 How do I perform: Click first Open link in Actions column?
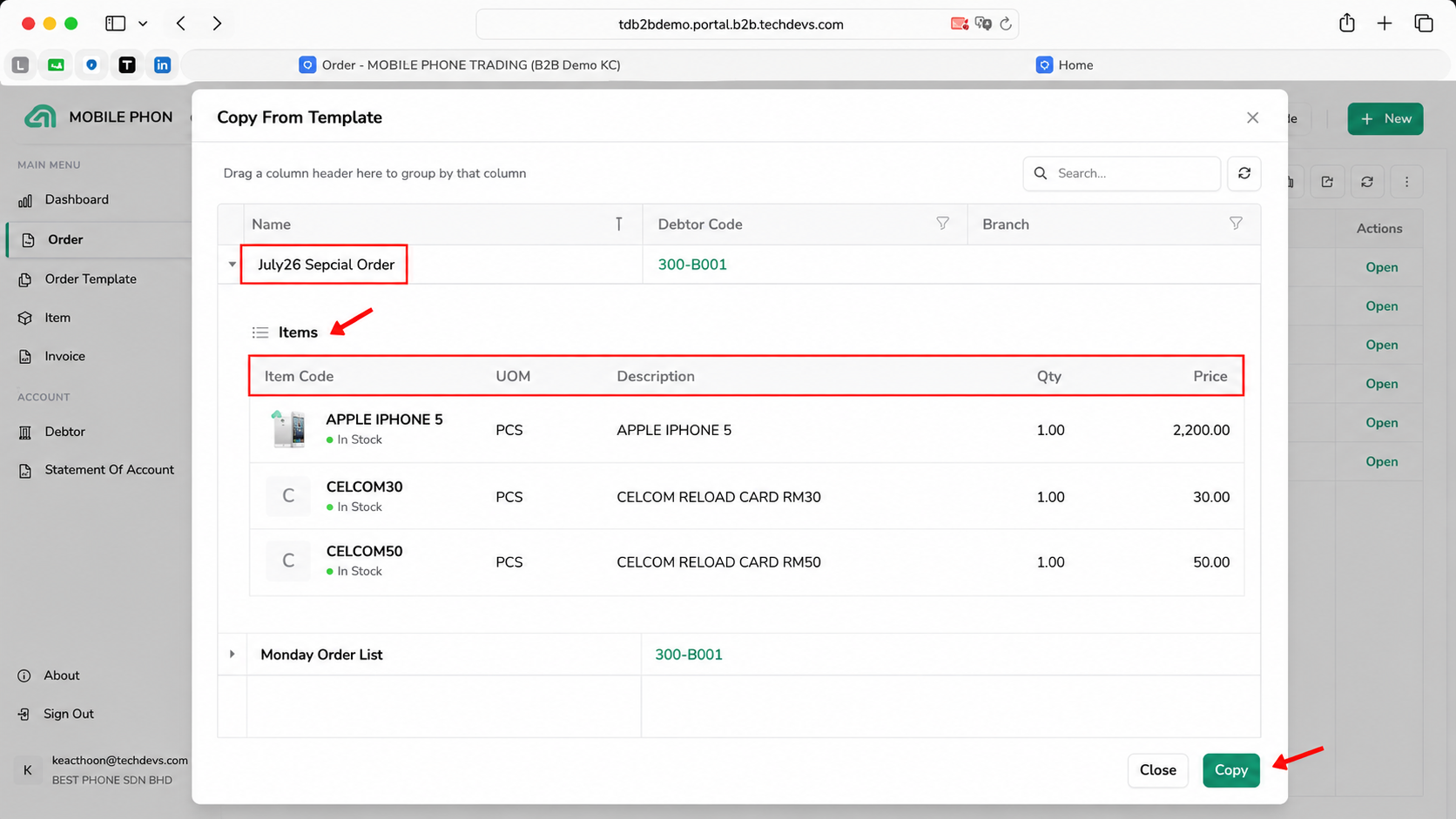(1381, 267)
